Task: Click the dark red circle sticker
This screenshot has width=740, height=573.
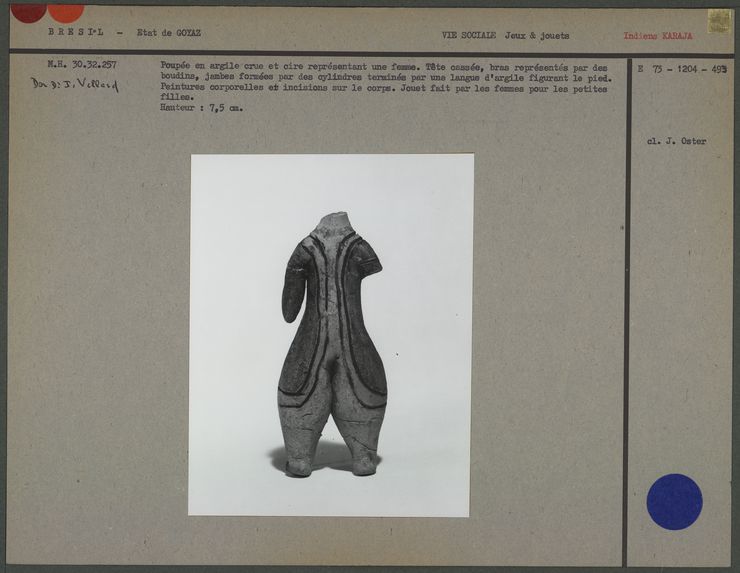Action: pyautogui.click(x=27, y=11)
